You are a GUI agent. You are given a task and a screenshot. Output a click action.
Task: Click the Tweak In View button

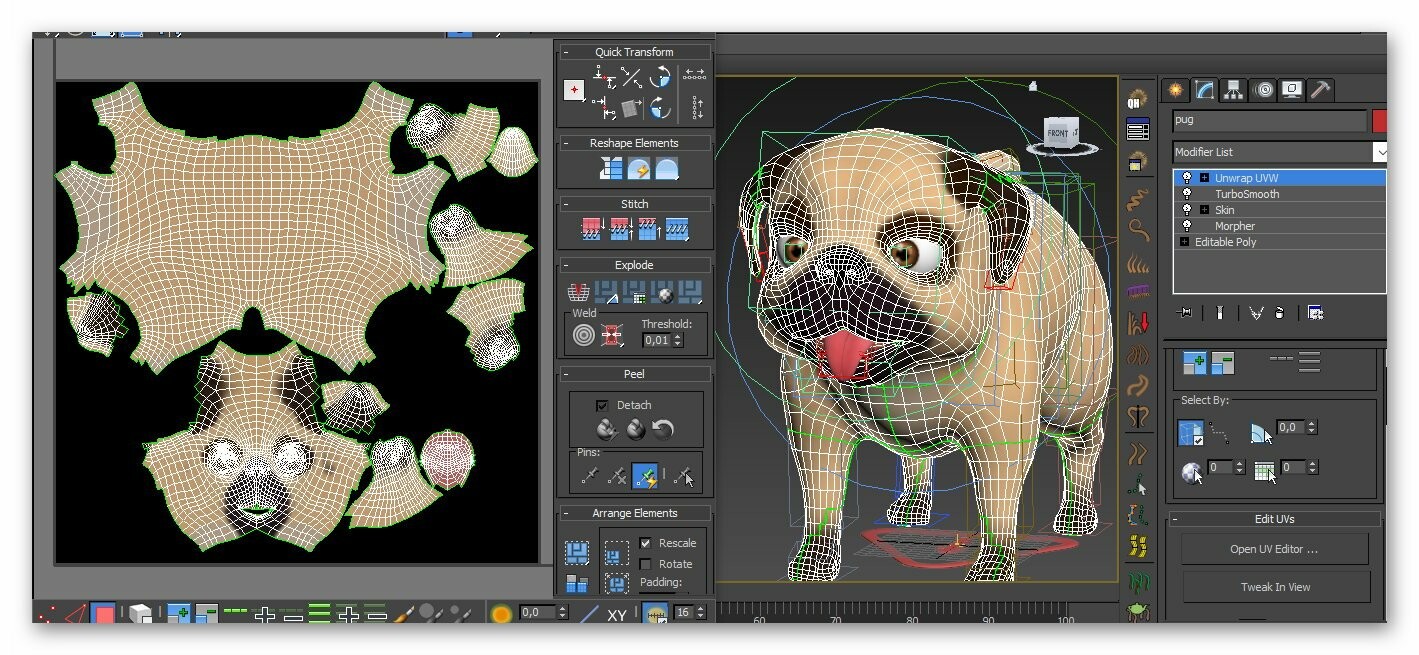coord(1274,586)
